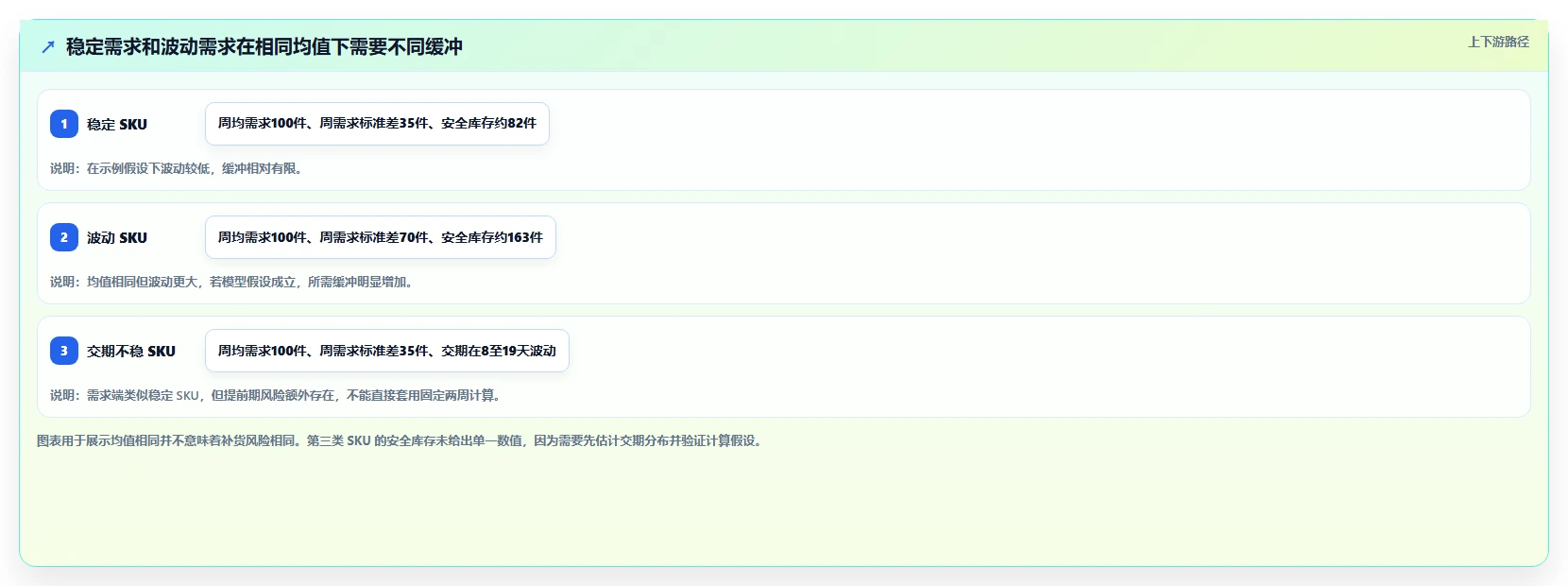
Task: Select the 波动 SKU row label
Action: [117, 237]
